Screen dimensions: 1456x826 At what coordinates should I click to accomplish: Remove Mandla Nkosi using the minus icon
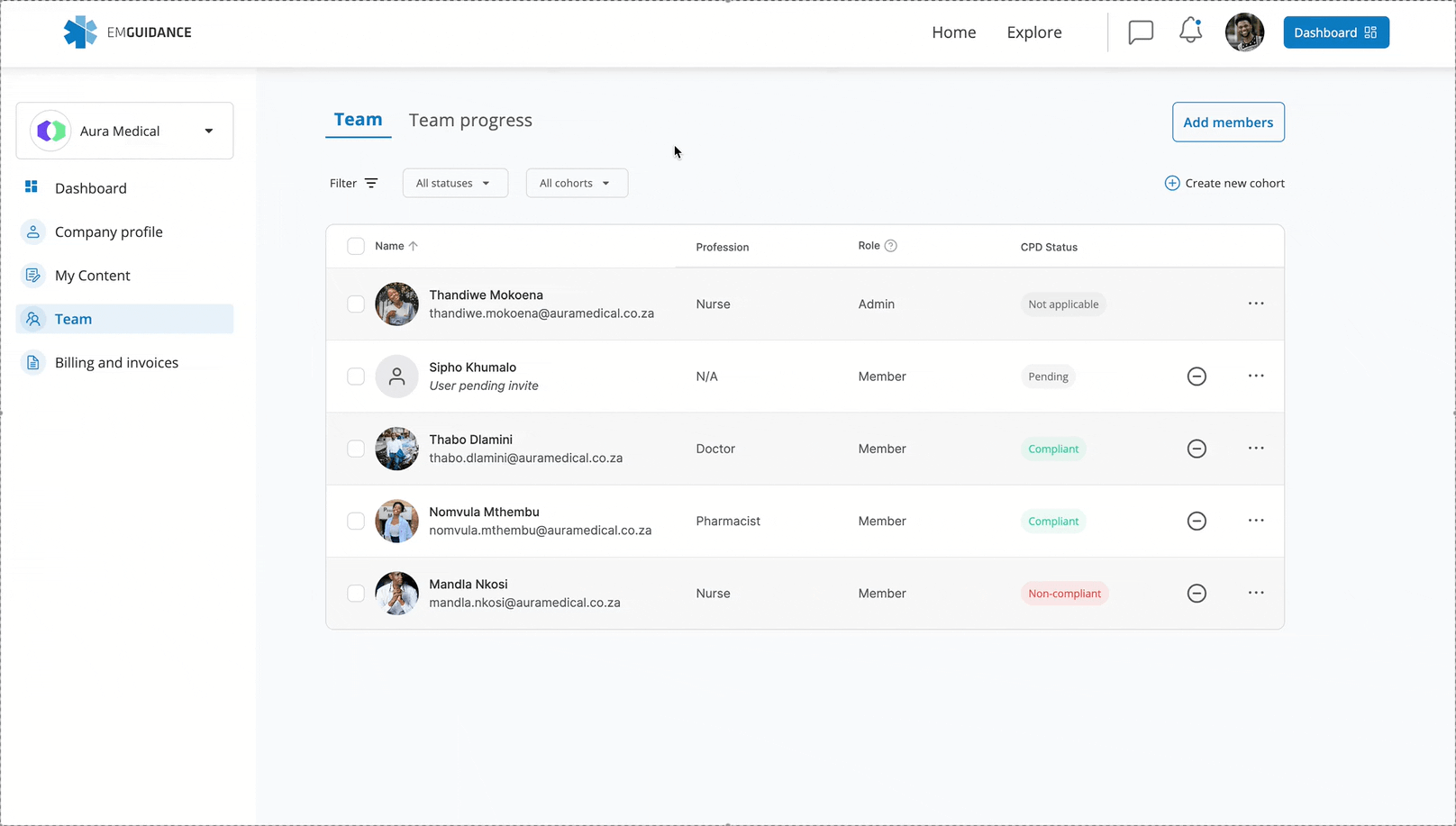click(x=1197, y=594)
